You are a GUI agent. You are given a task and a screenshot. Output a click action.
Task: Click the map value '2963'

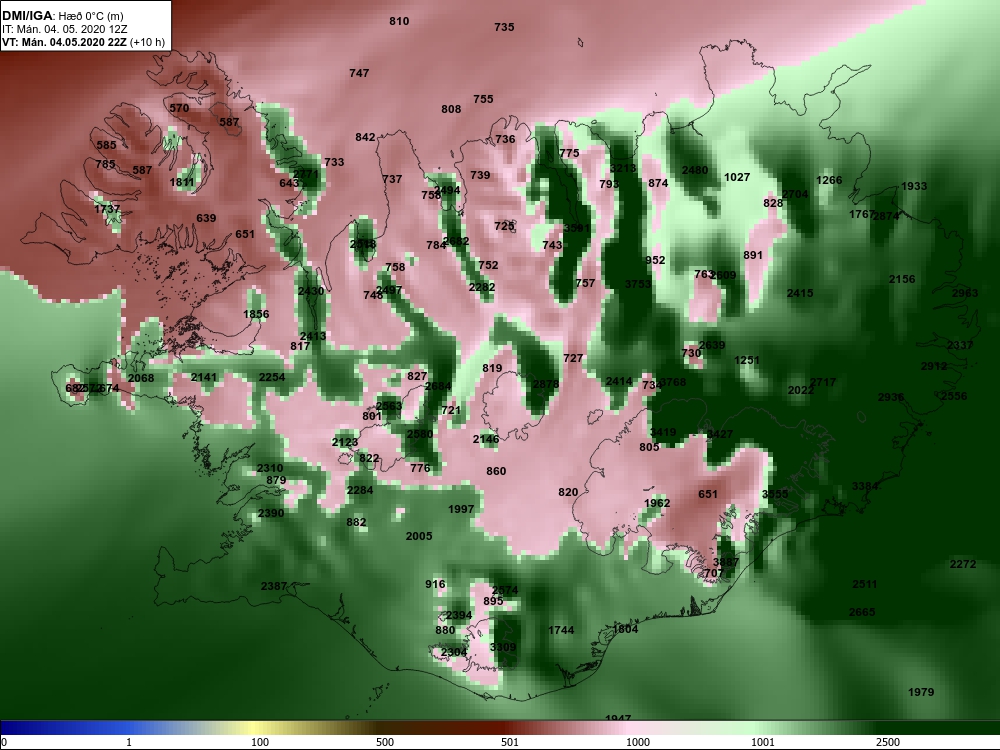tap(965, 293)
